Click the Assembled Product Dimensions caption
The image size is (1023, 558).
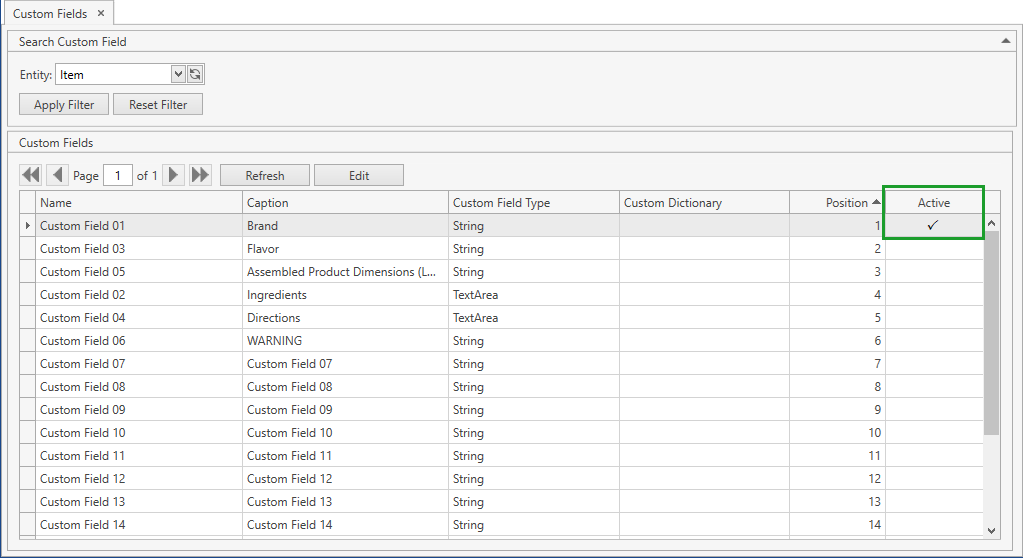point(345,271)
